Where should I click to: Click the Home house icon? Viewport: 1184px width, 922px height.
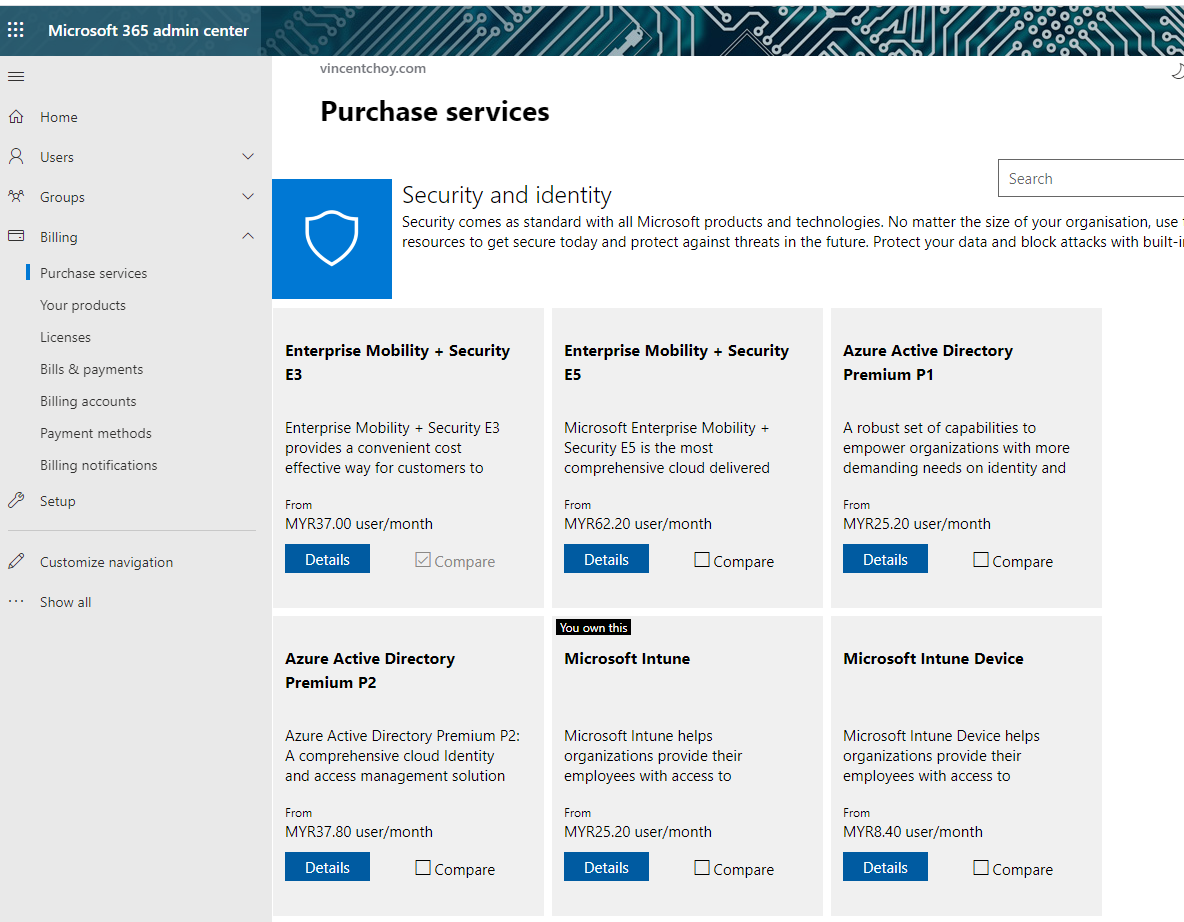click(16, 116)
